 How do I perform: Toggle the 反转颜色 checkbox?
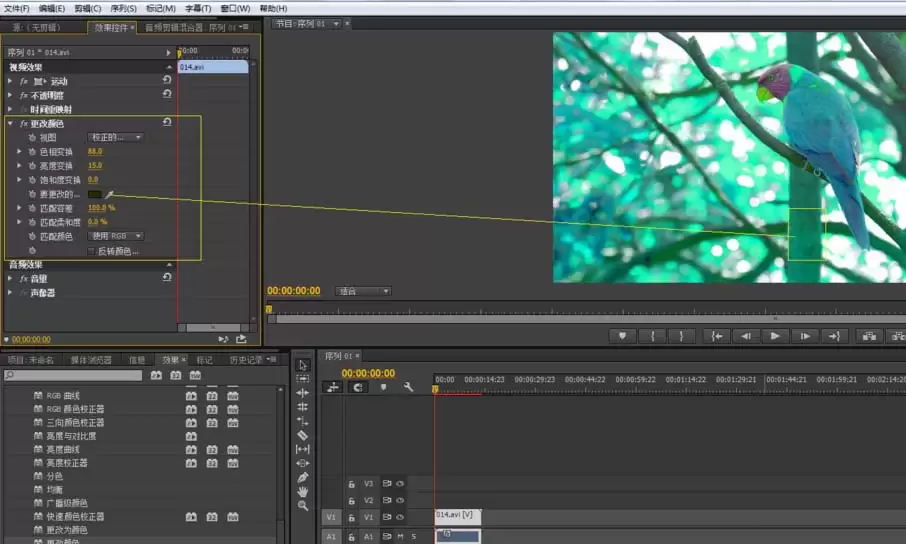tap(91, 250)
